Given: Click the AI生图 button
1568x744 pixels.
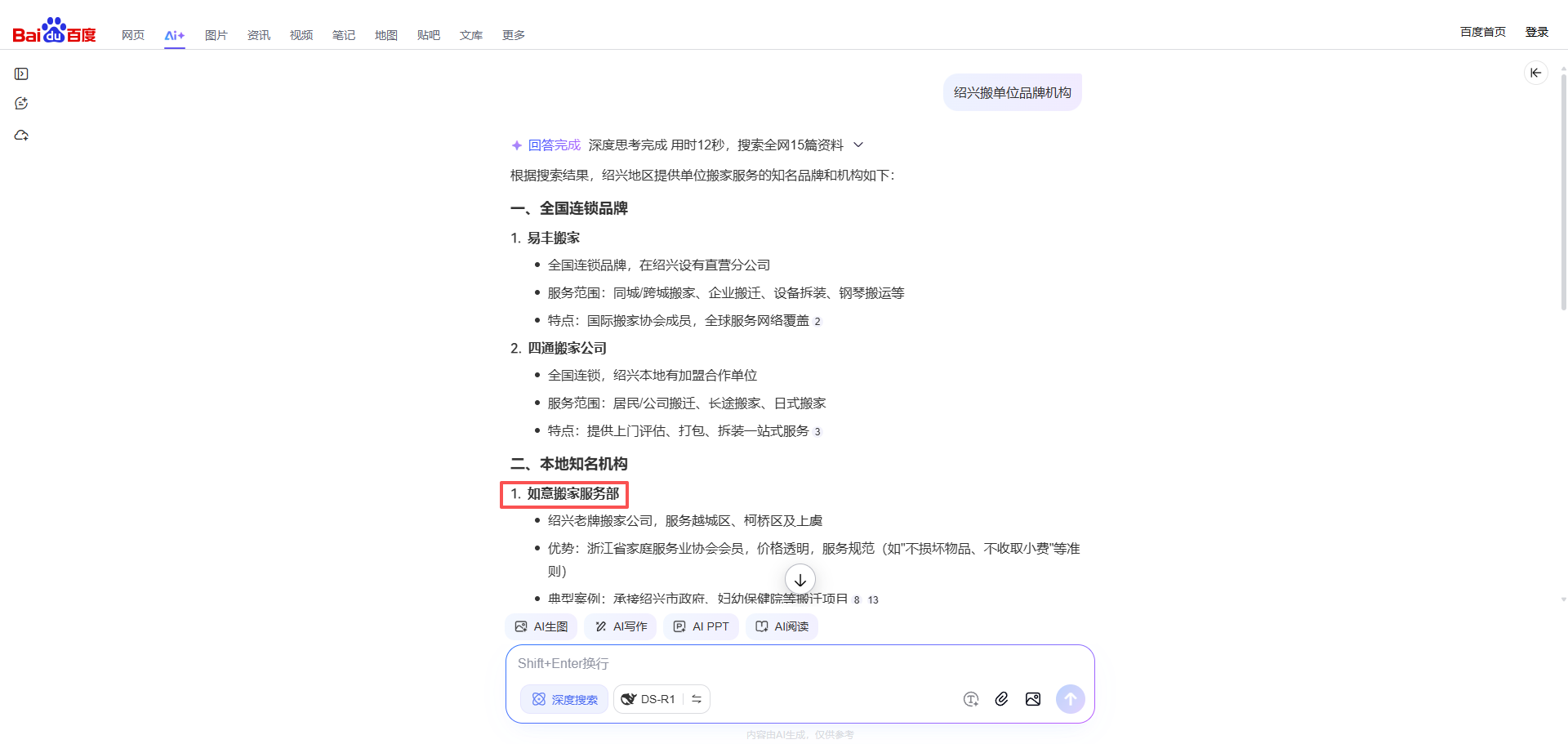Looking at the screenshot, I should coord(541,626).
